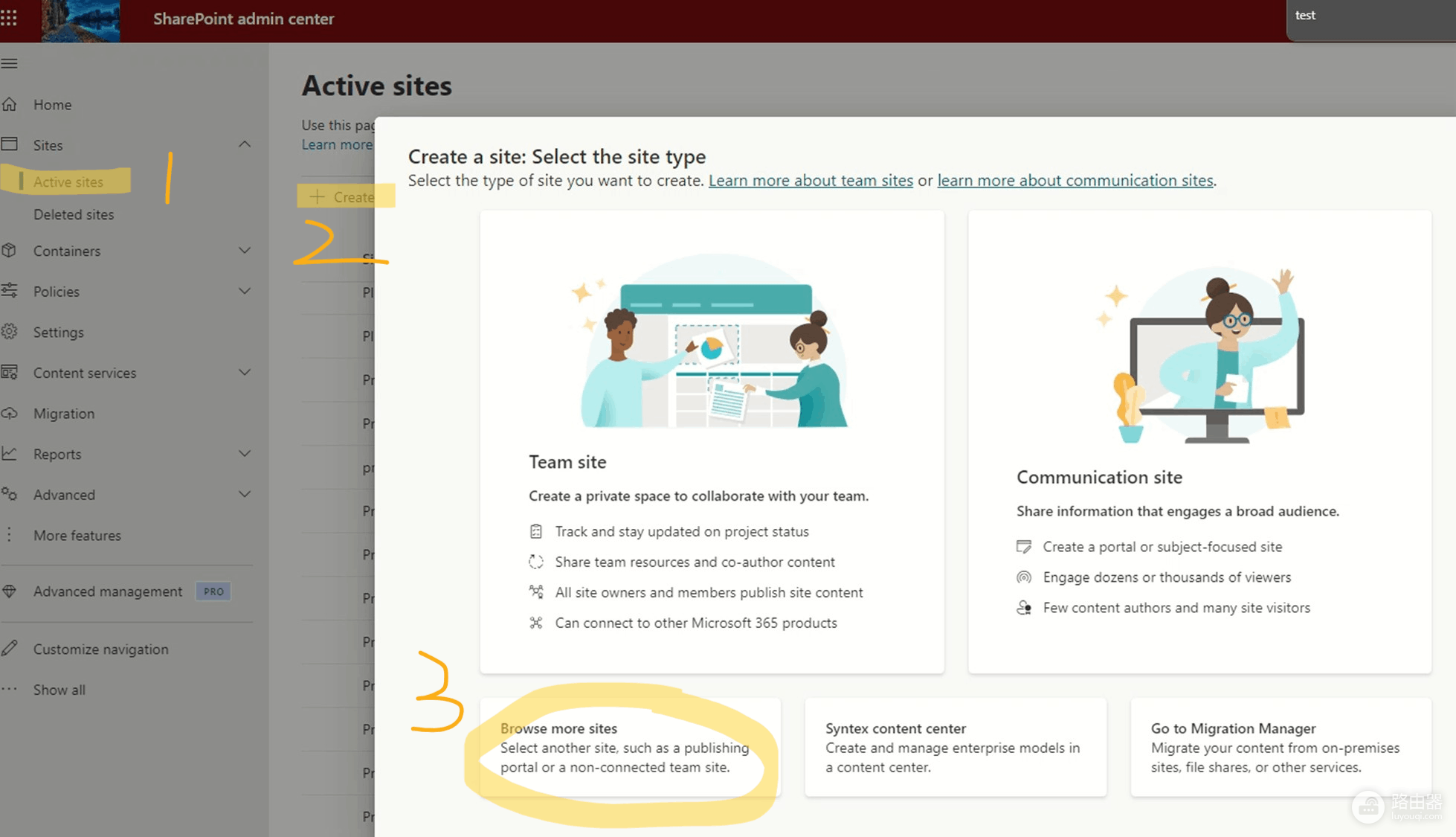Screen dimensions: 1456x837
Task: Expand the Content services chevron
Action: pyautogui.click(x=245, y=372)
